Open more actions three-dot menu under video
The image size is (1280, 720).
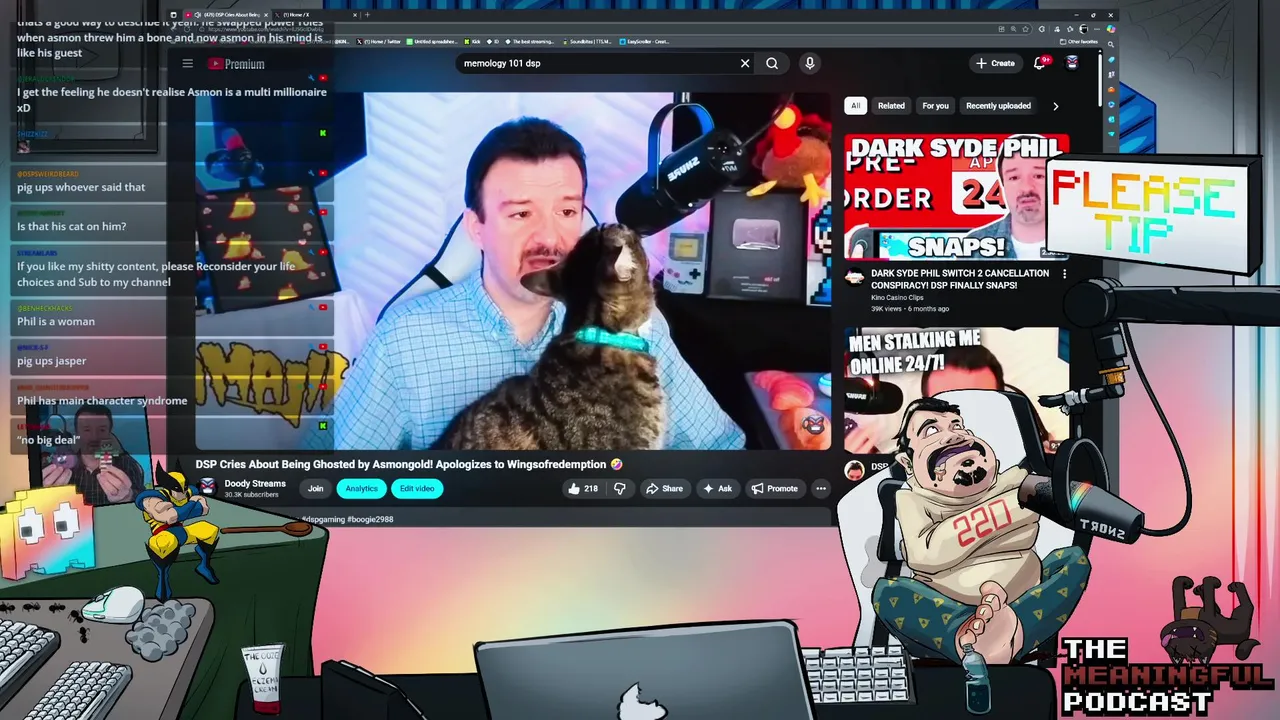tap(821, 489)
